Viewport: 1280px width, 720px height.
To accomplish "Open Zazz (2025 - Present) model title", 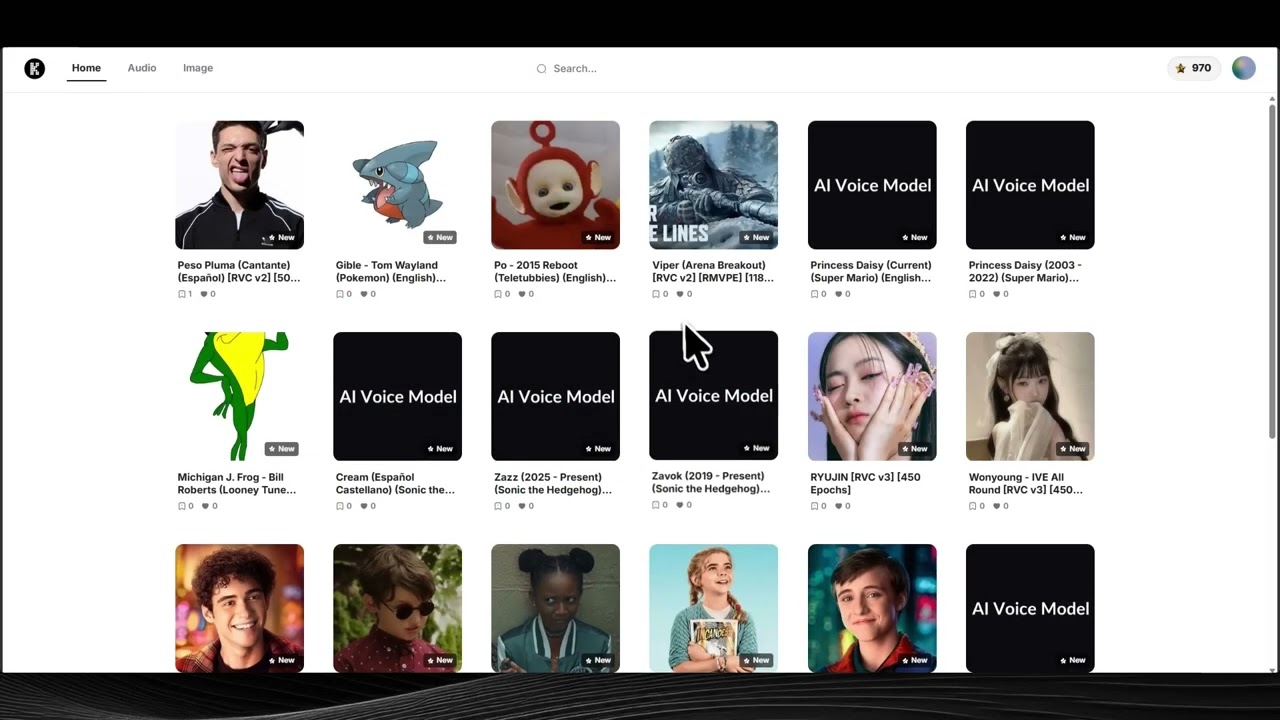I will (553, 483).
